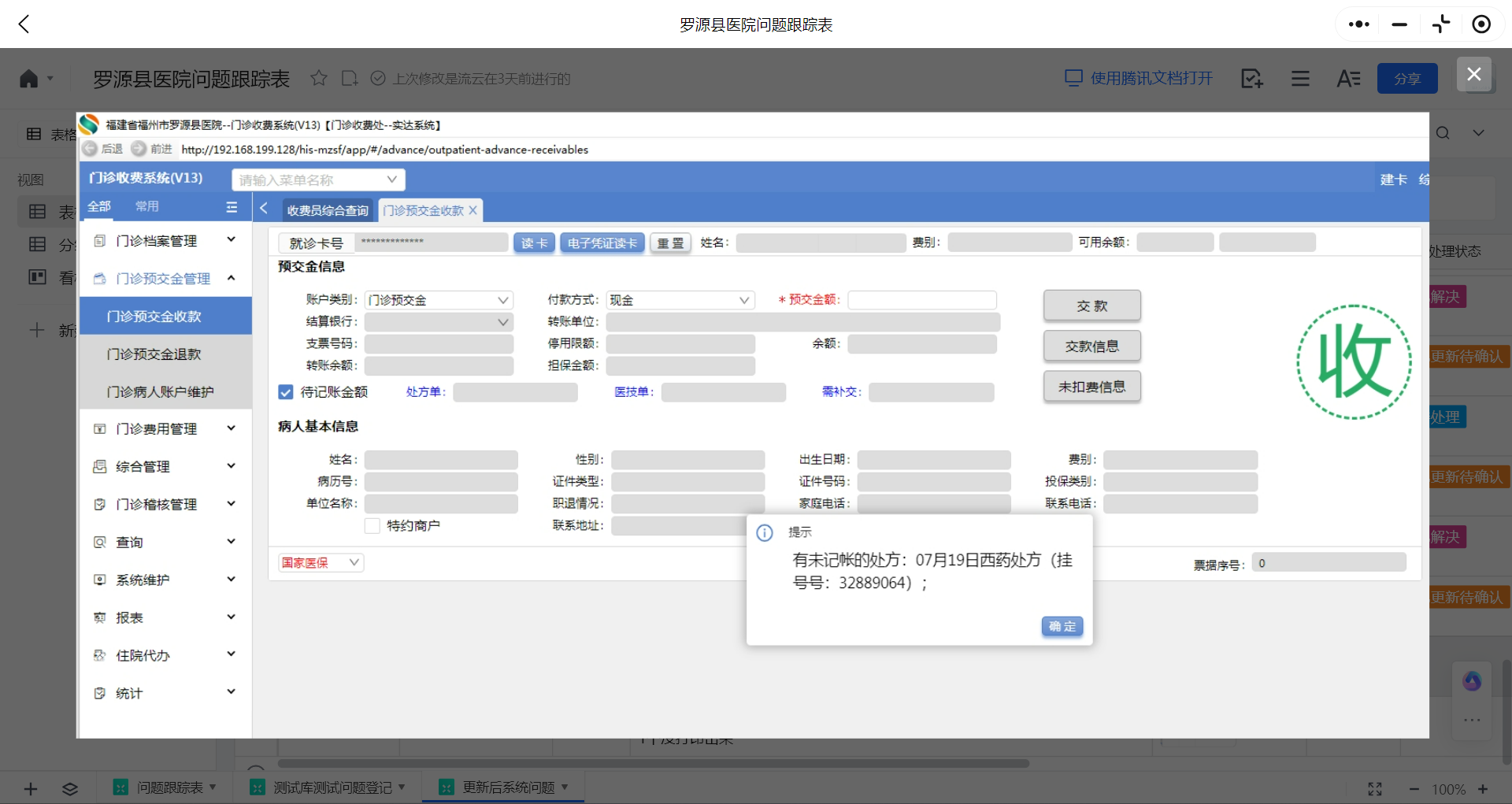Star the 罗源县医院问题跟踪表 document

tap(319, 78)
